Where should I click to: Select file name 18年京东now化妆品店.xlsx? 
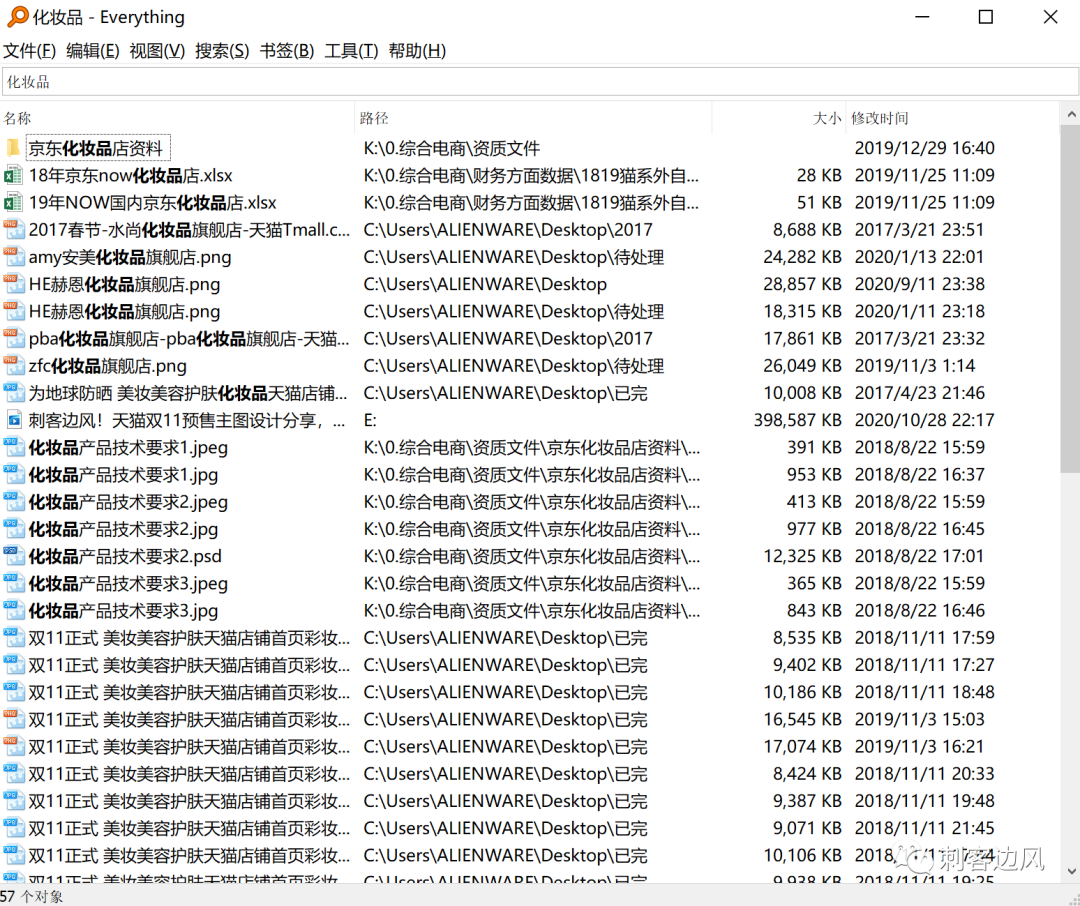click(x=131, y=176)
